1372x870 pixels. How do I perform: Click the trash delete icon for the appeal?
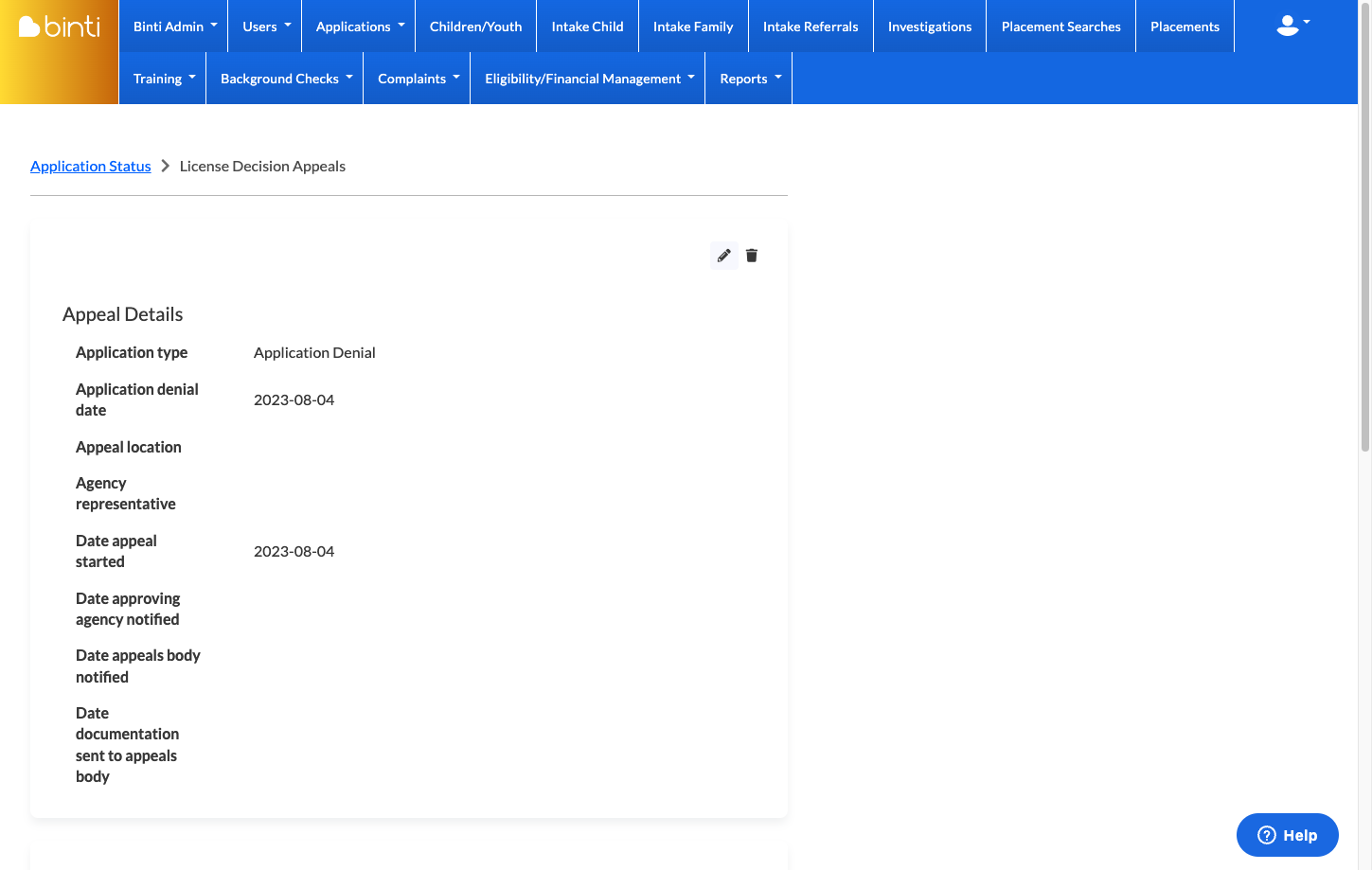pos(752,256)
